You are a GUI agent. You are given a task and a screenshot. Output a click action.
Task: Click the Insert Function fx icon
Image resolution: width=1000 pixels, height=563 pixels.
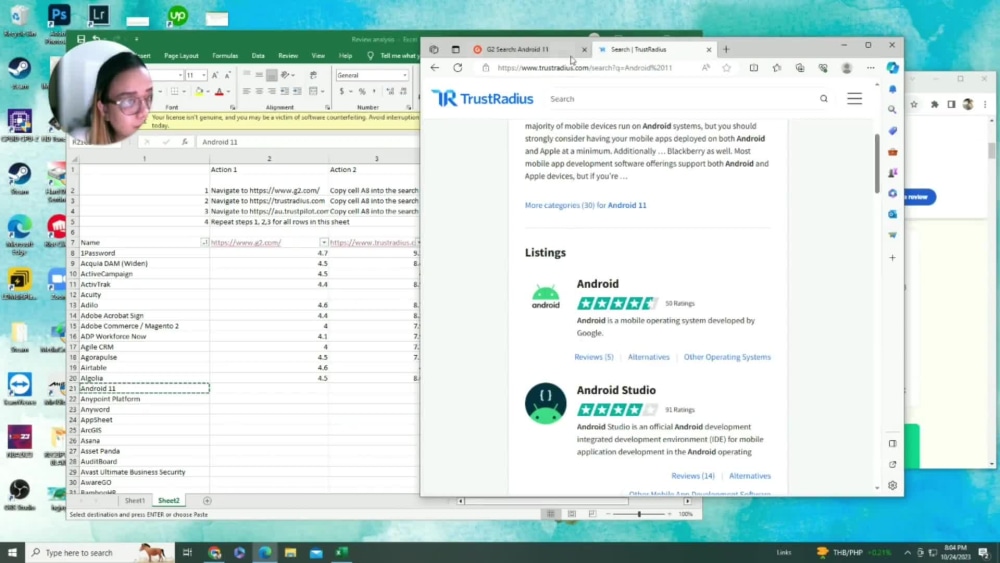pyautogui.click(x=185, y=142)
